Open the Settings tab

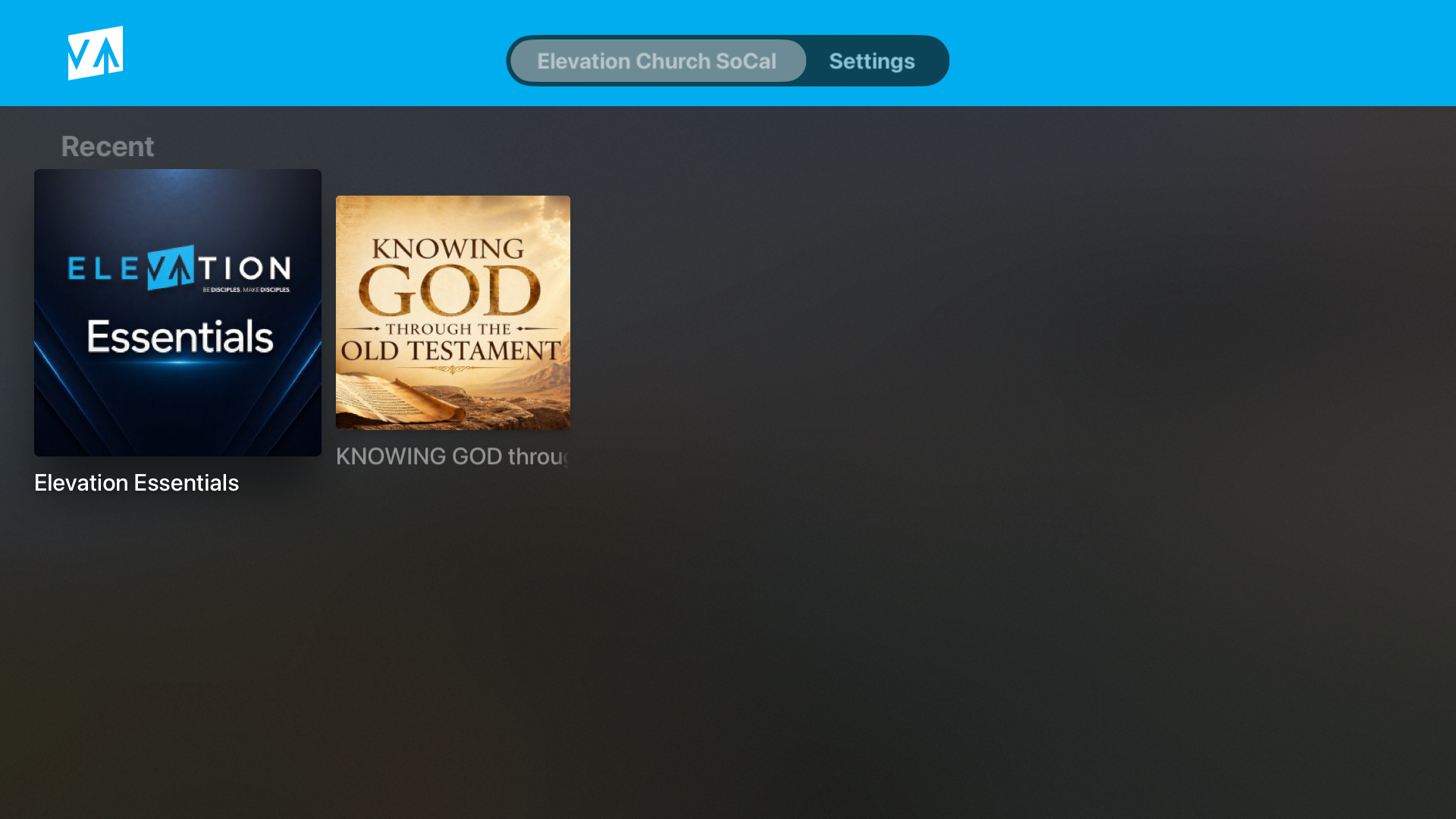[872, 61]
